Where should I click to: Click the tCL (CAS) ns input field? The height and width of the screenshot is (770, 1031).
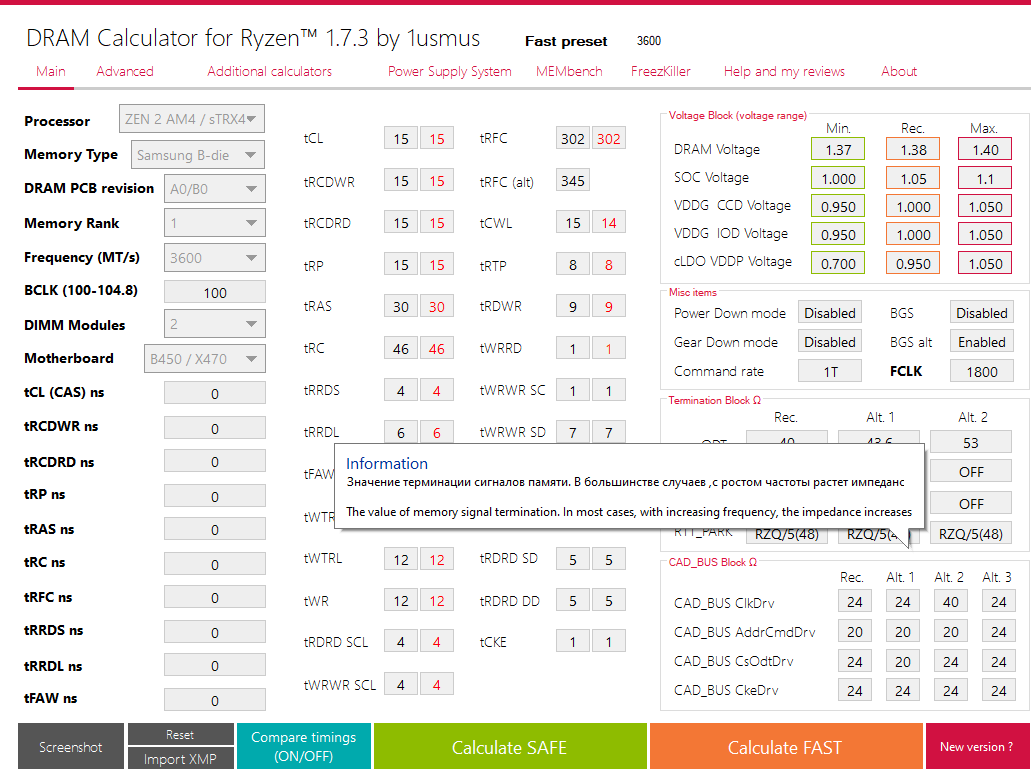tap(215, 393)
